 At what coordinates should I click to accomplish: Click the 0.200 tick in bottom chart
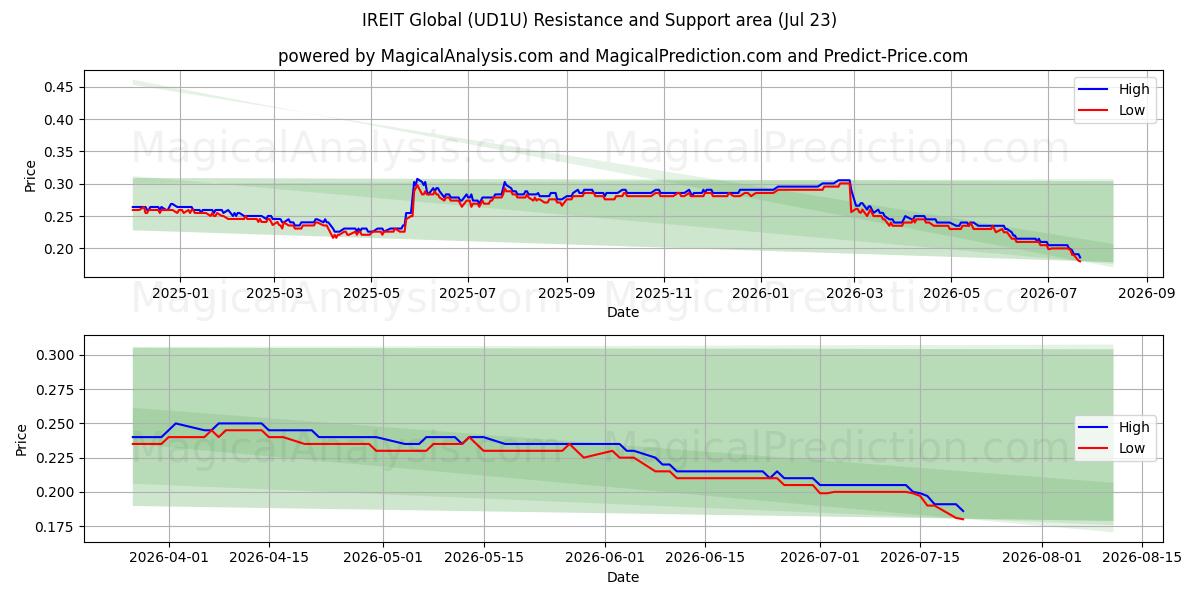pyautogui.click(x=55, y=492)
